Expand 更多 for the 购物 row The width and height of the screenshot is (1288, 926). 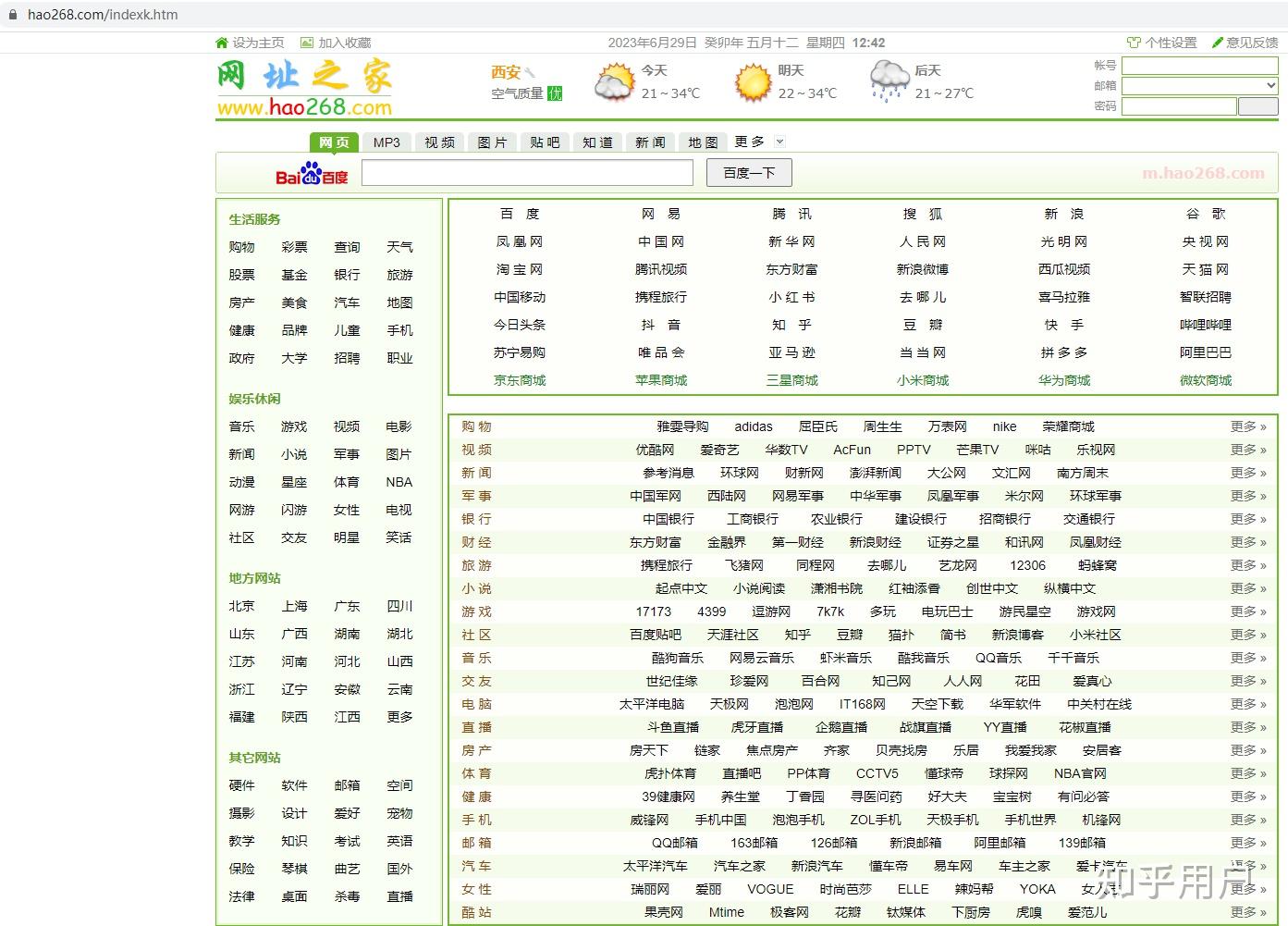[x=1248, y=426]
